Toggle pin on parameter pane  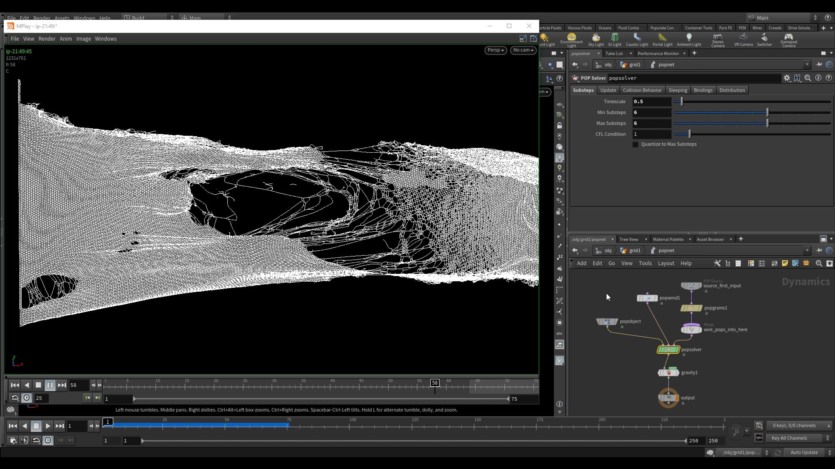[819, 64]
